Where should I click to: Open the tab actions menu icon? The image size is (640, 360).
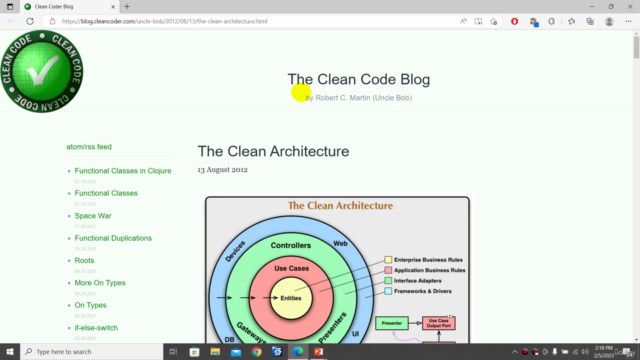click(x=10, y=7)
